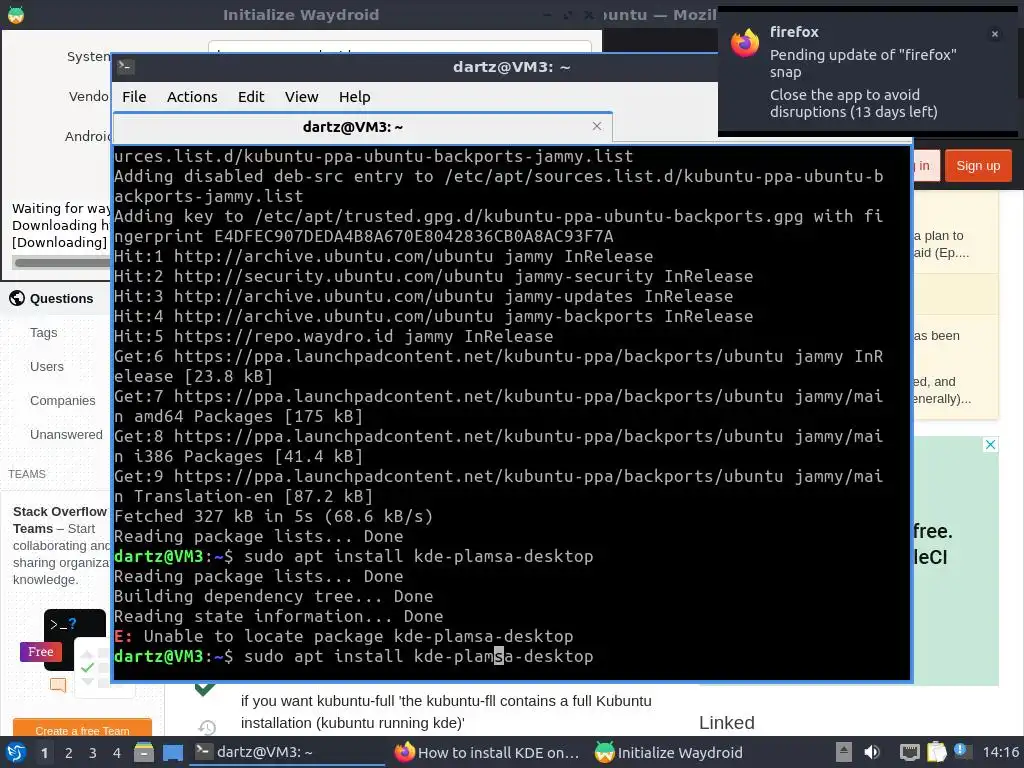Click the Firefox logo in the notification
1024x768 pixels.
744,44
